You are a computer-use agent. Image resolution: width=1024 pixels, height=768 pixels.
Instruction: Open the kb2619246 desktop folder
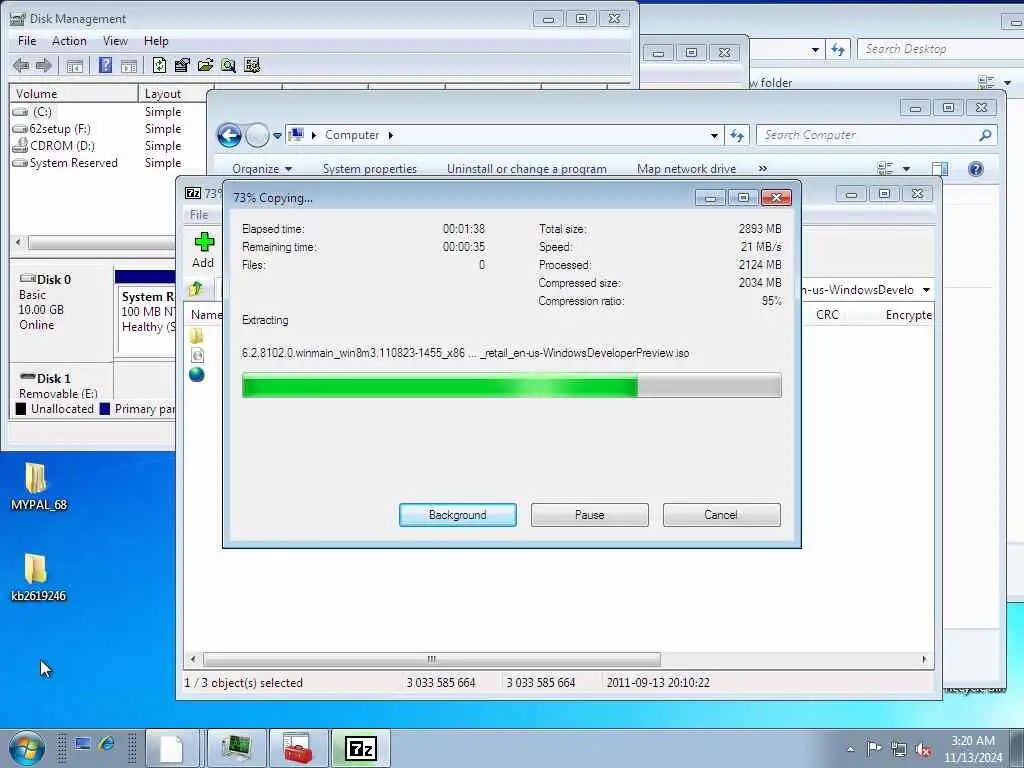click(x=38, y=577)
